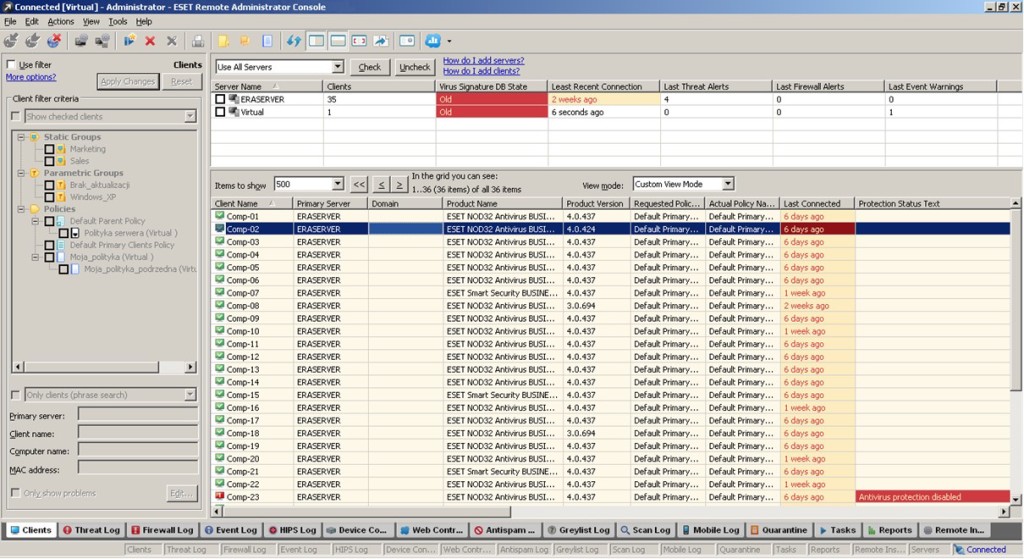
Task: Open the File menu
Action: pos(10,22)
